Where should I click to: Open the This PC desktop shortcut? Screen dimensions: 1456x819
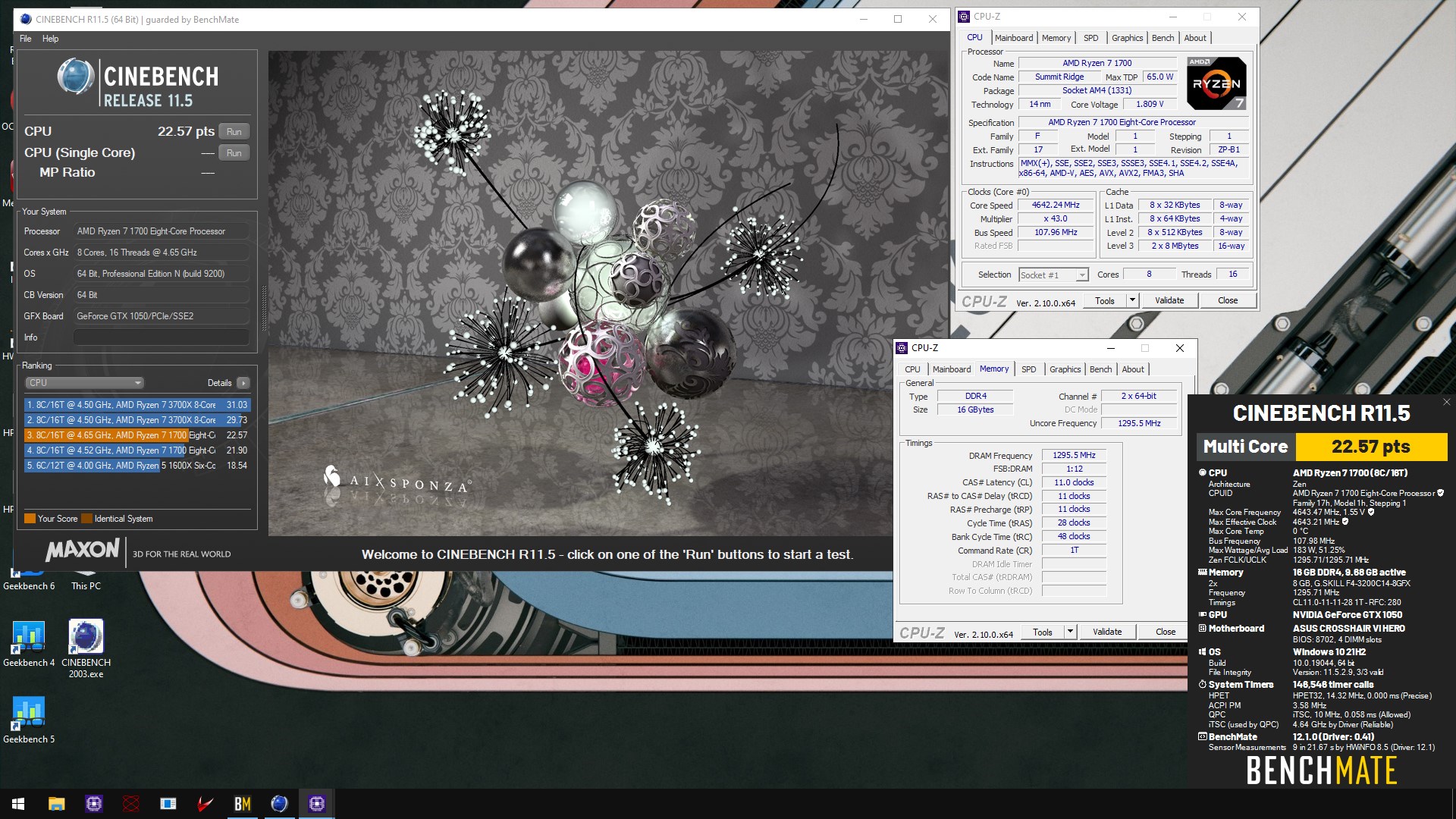click(86, 580)
